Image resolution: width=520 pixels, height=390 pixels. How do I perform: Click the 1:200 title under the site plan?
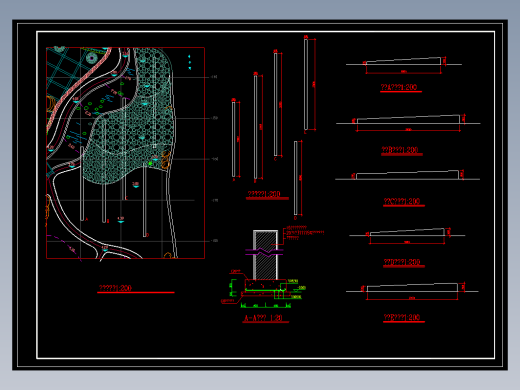[115, 288]
